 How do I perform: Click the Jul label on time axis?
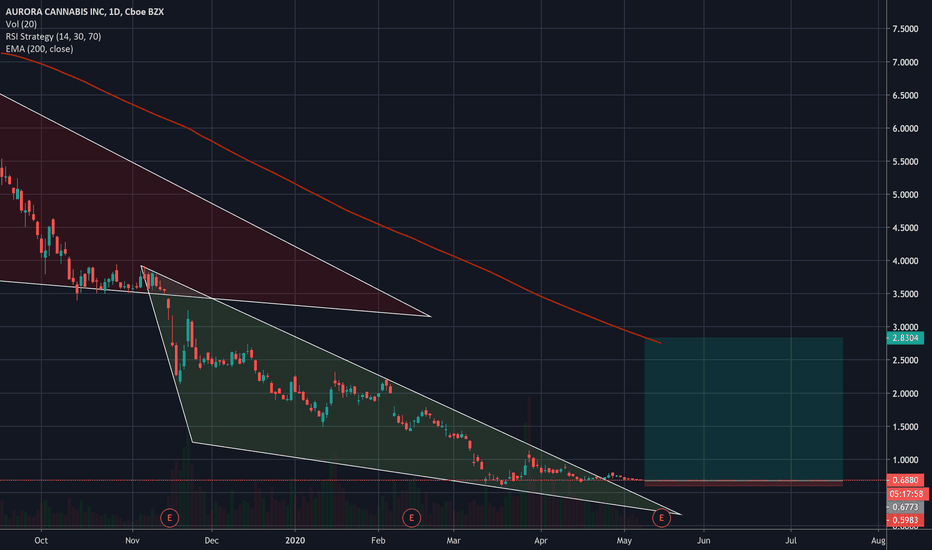[791, 540]
